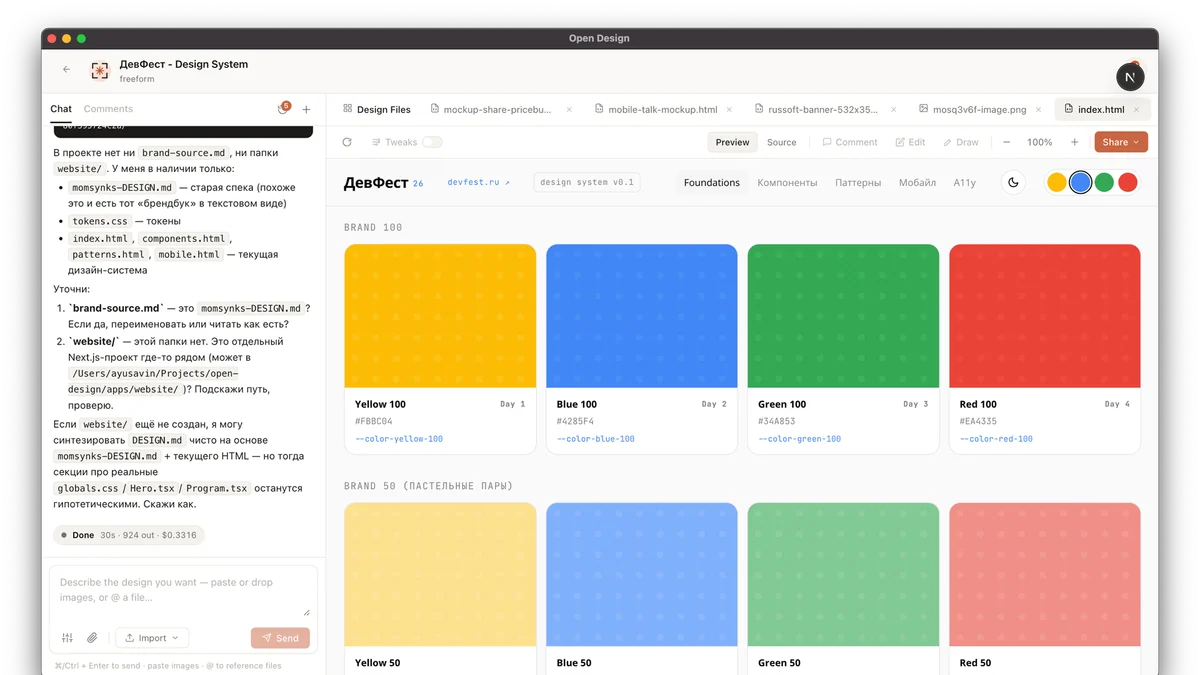
Task: Click the design prompt text field
Action: pos(183,594)
